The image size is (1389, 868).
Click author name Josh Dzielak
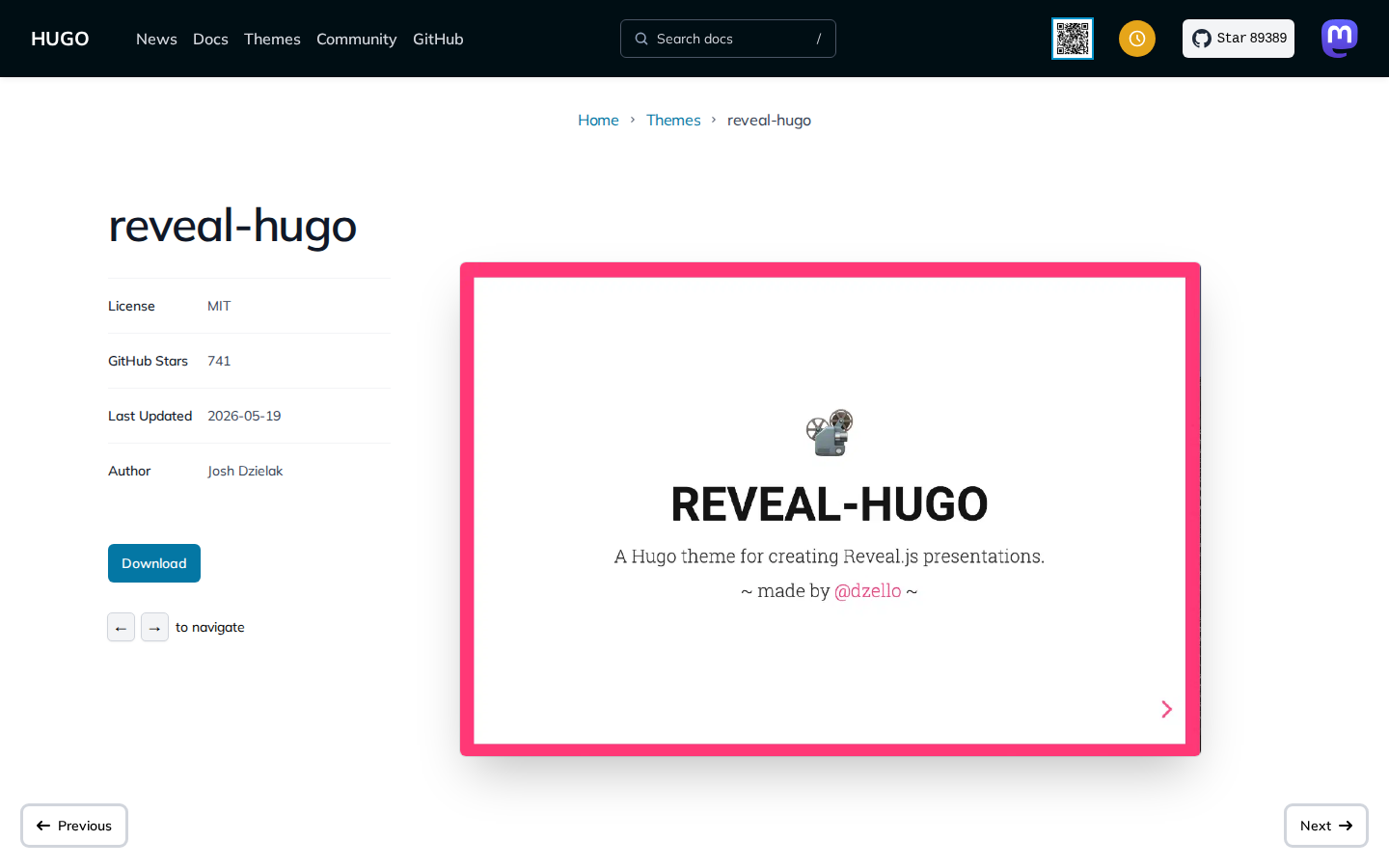pos(245,471)
